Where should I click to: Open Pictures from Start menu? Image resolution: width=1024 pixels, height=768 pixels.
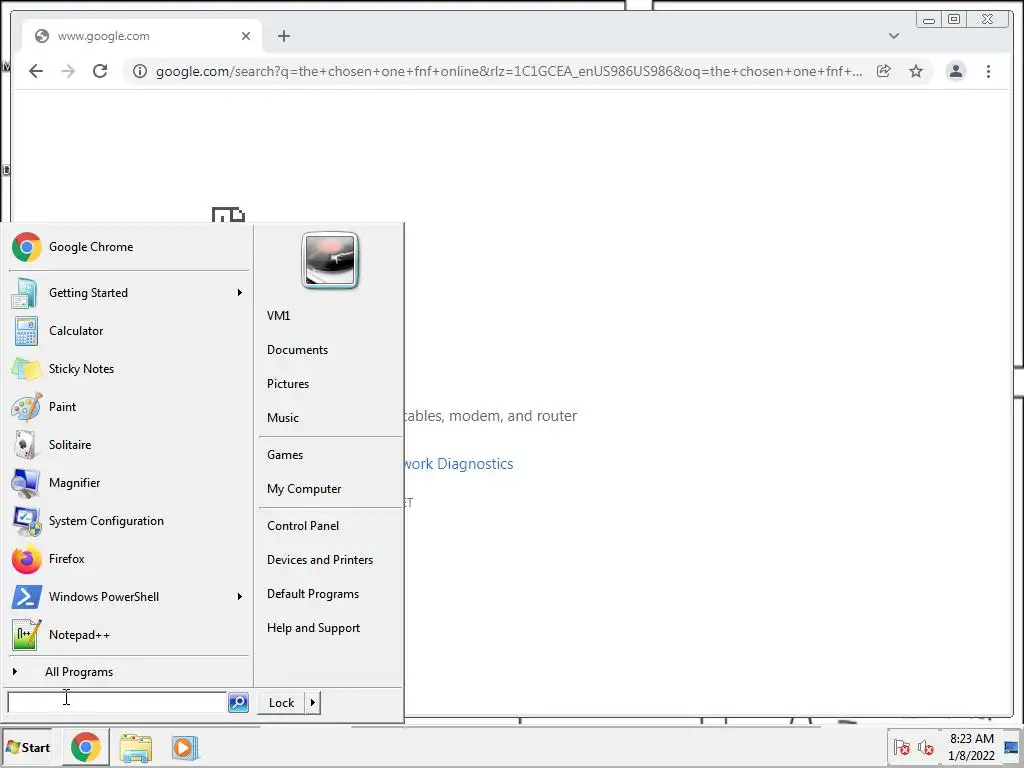pos(288,384)
